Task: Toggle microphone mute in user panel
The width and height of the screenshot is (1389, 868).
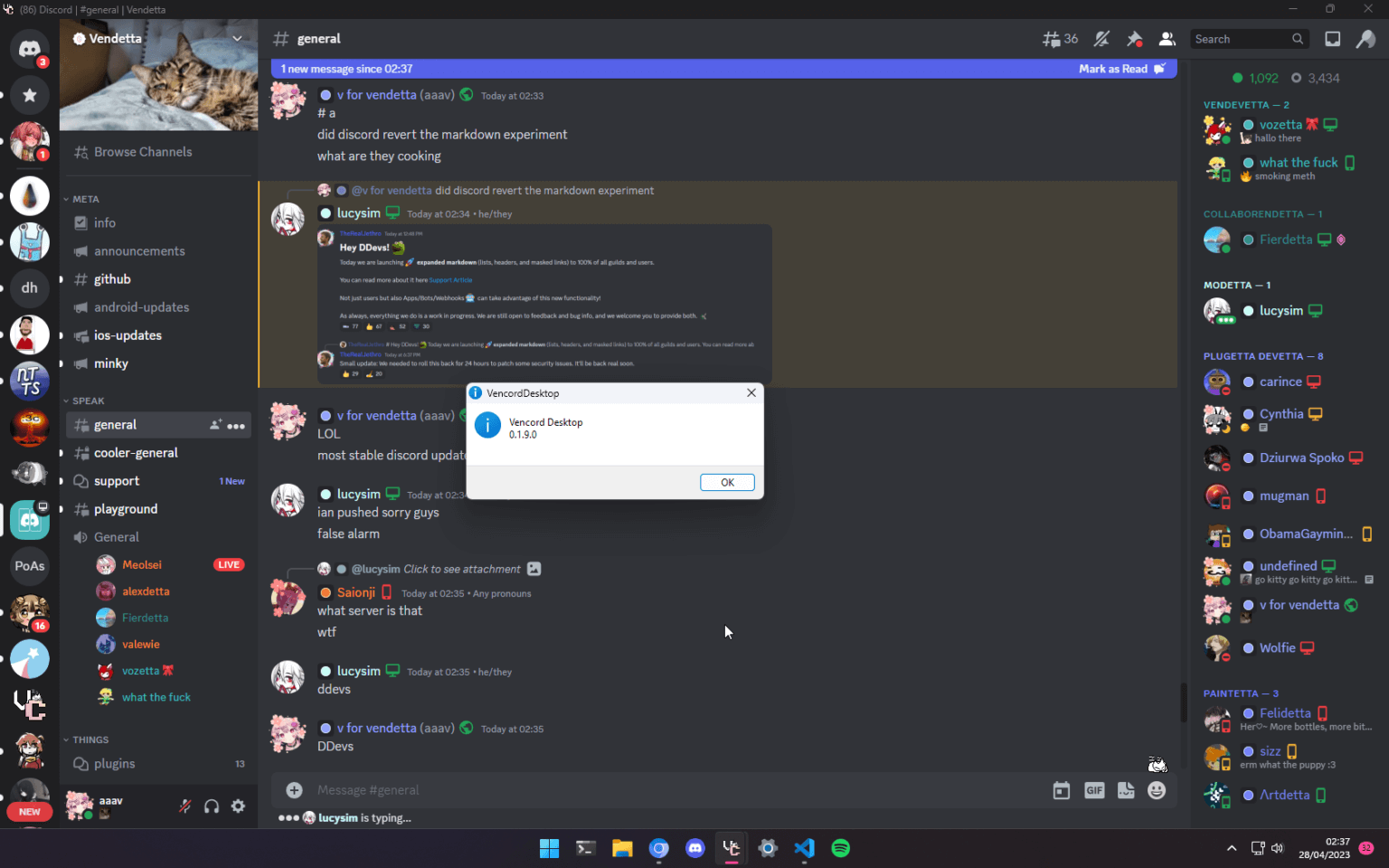Action: click(x=184, y=807)
